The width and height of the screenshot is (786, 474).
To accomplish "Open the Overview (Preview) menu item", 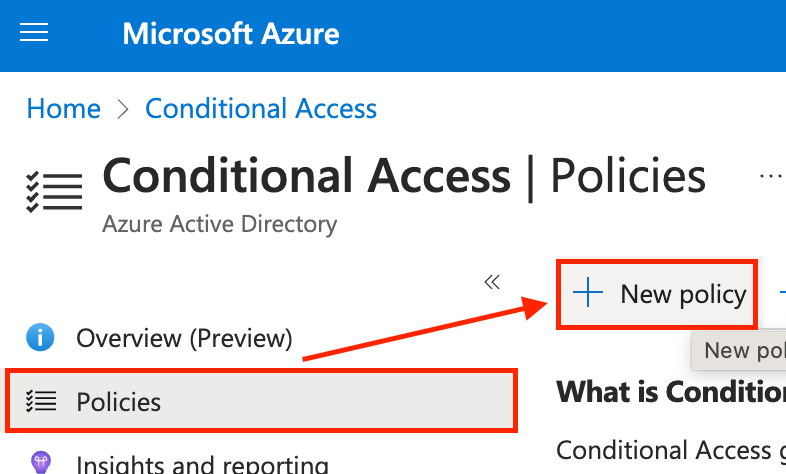I will click(x=184, y=338).
